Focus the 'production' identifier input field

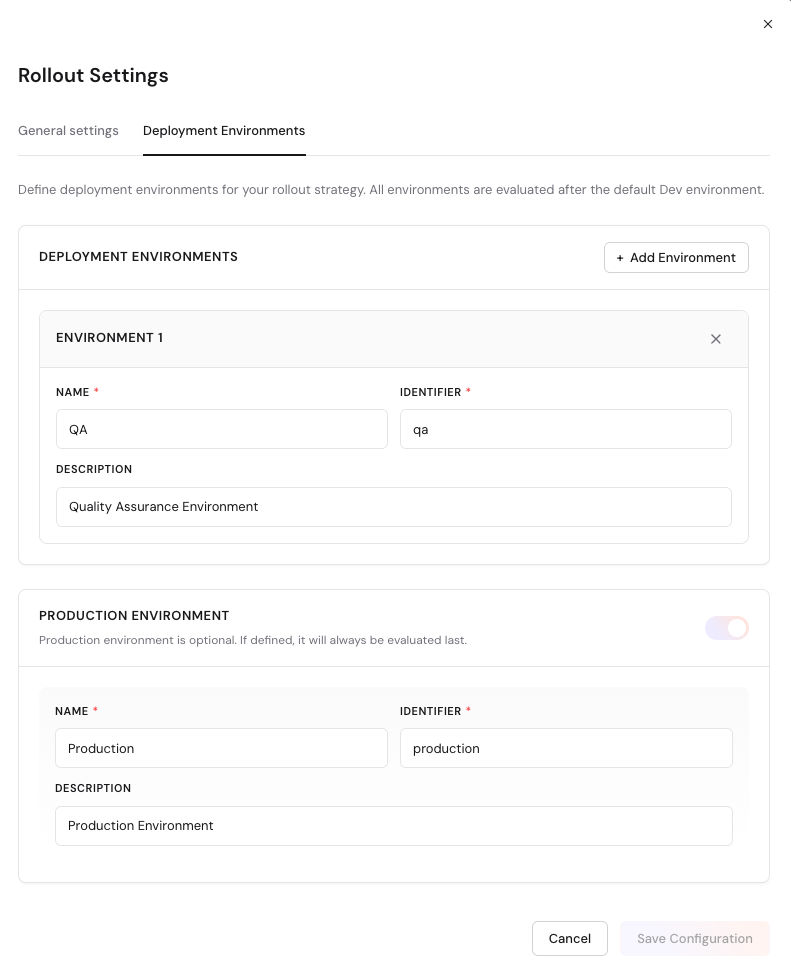(566, 748)
